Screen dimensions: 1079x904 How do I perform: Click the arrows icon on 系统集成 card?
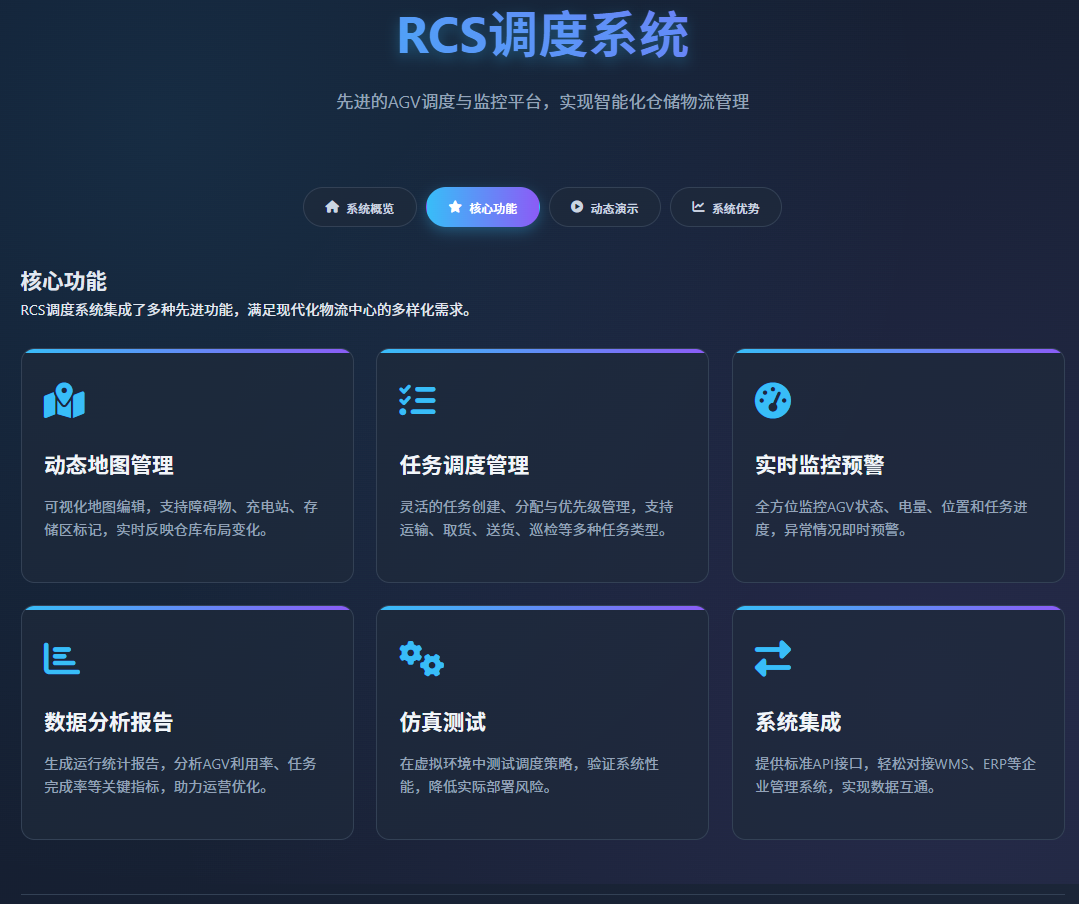tap(773, 658)
